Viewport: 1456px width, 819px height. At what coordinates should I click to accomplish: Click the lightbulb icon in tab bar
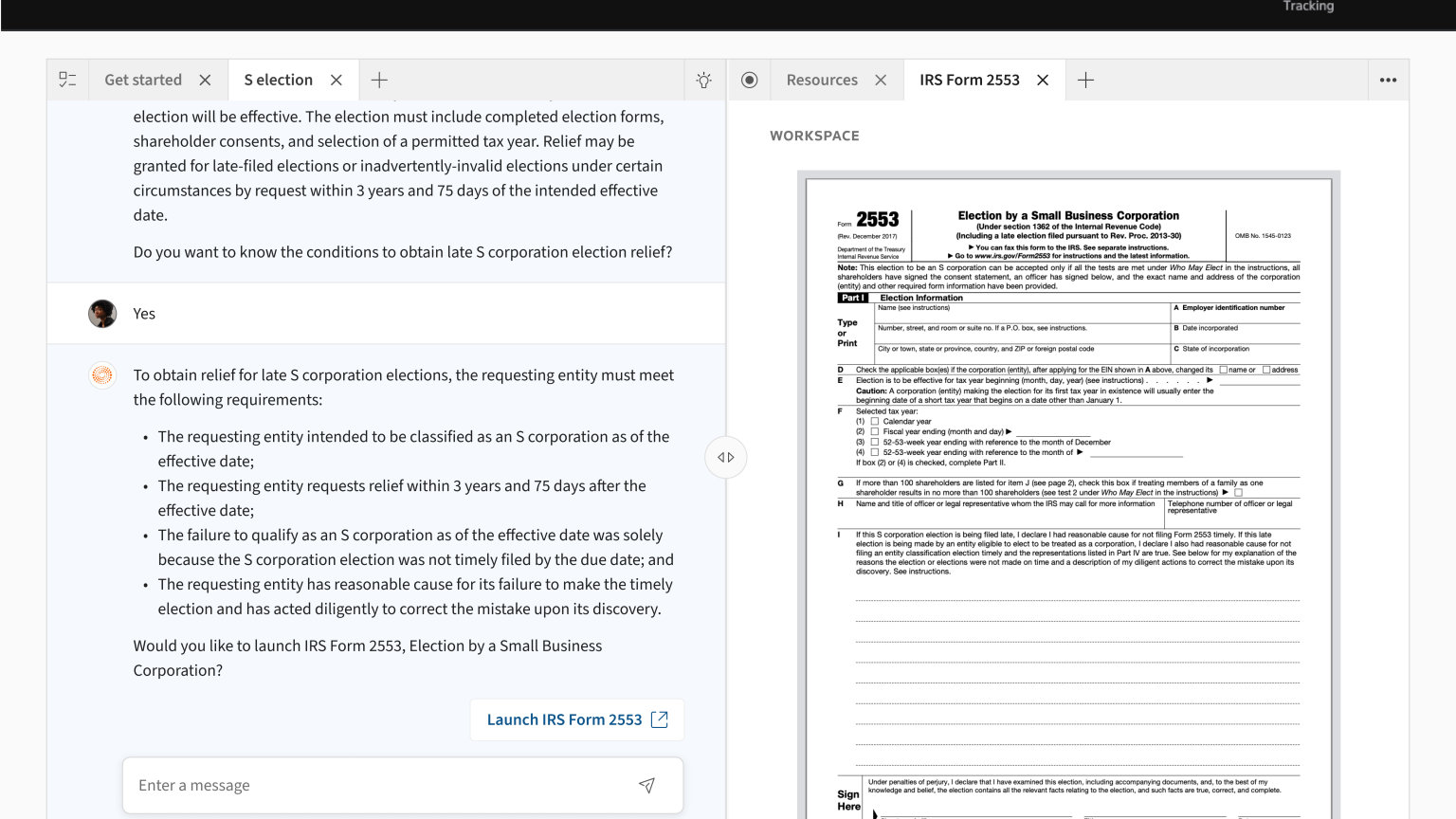tap(703, 81)
